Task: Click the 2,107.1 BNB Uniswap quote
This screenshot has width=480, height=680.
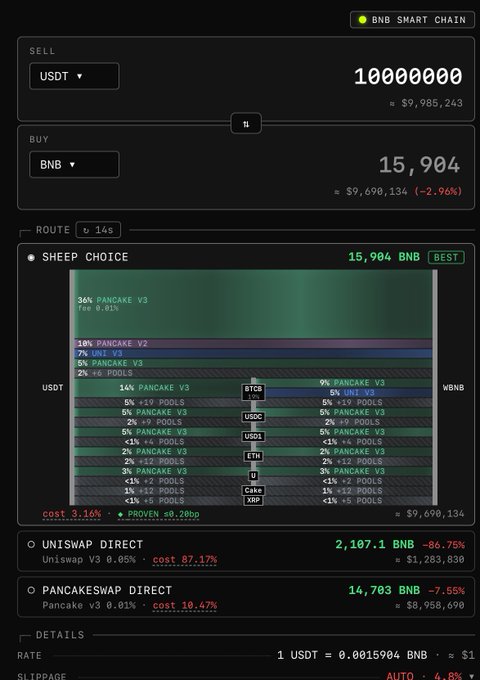Action: coord(375,544)
